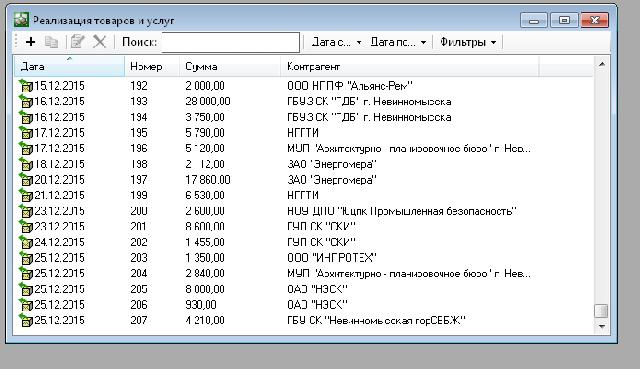Select the number cell 199
Screen dimensions: 640x369
pos(139,195)
